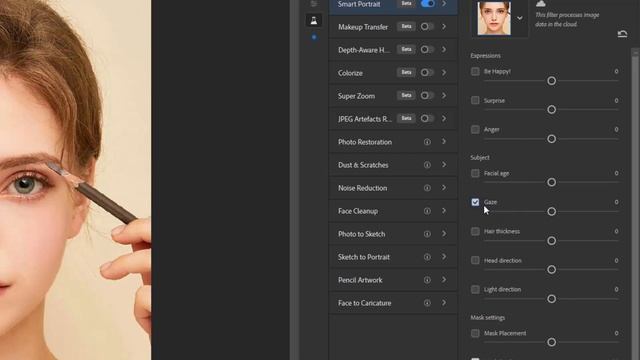This screenshot has width=640, height=360.
Task: Select the Noise Reduction filter name
Action: [362, 188]
